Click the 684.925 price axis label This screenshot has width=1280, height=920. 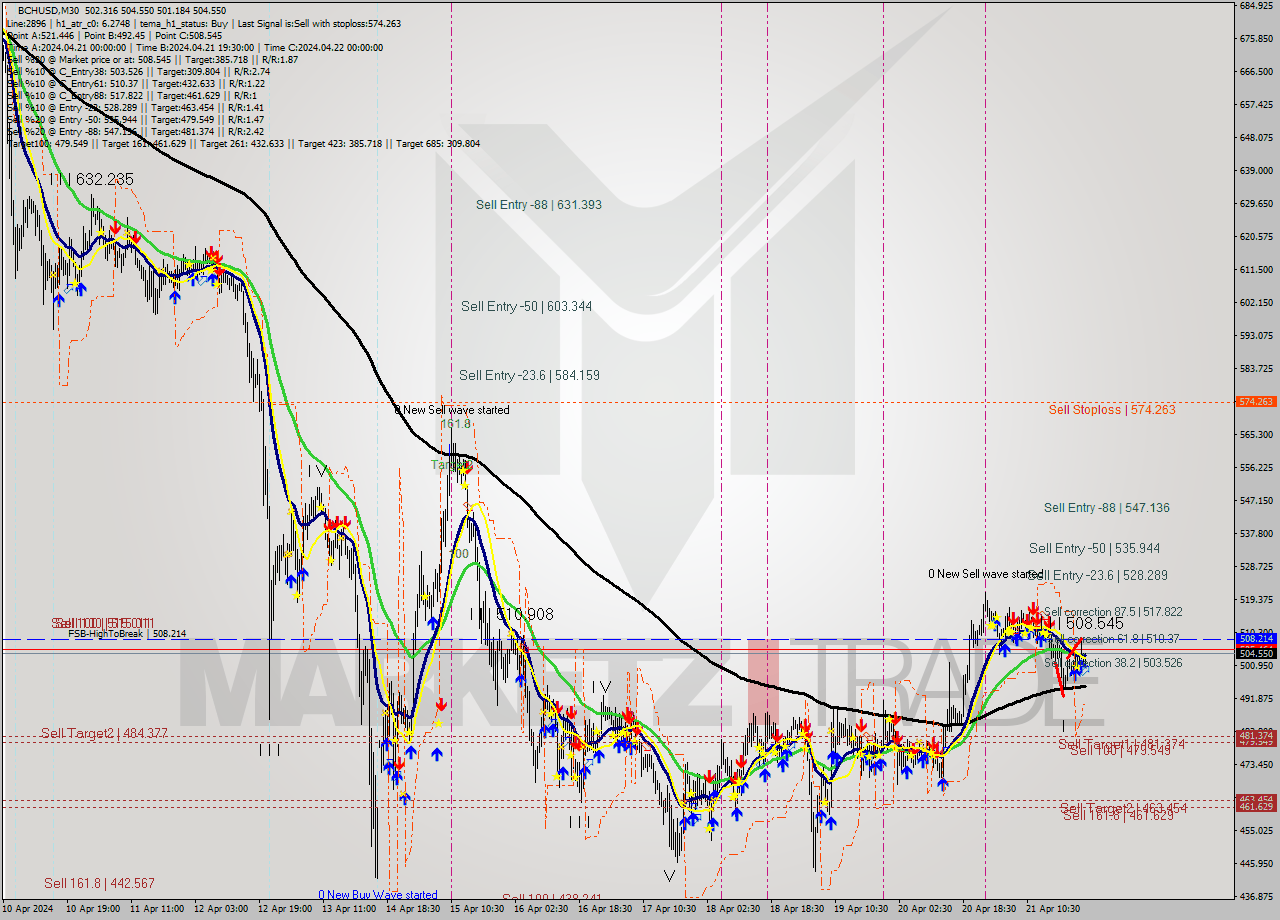(1256, 6)
